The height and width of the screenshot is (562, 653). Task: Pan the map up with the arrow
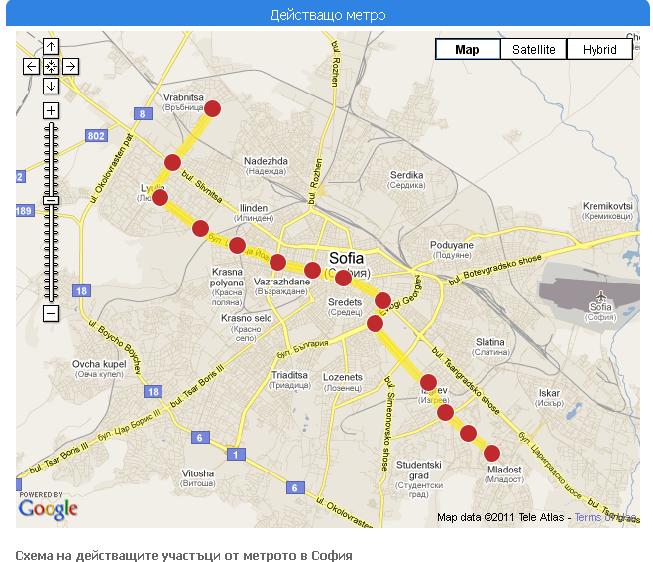click(x=51, y=46)
